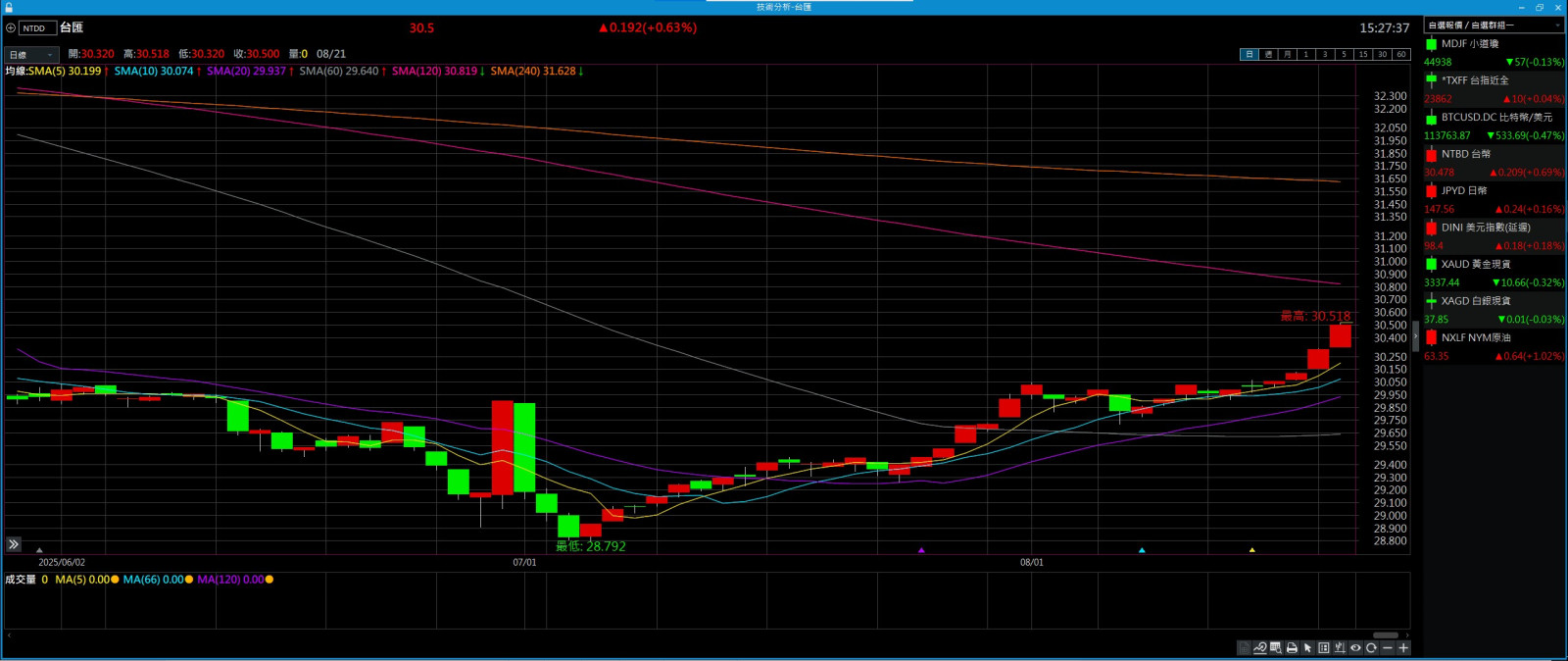
Task: Click the orange dot after MA(5) 0.00
Action: 115,580
